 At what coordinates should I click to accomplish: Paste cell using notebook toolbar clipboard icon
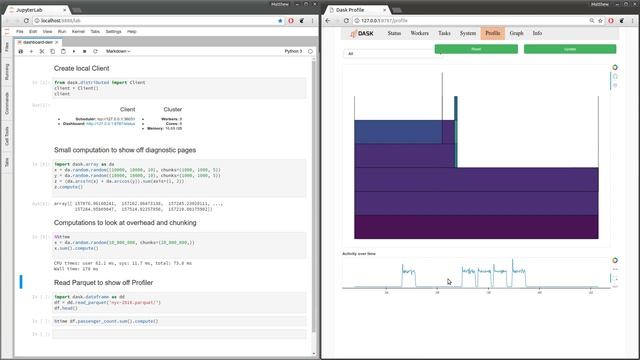point(63,51)
